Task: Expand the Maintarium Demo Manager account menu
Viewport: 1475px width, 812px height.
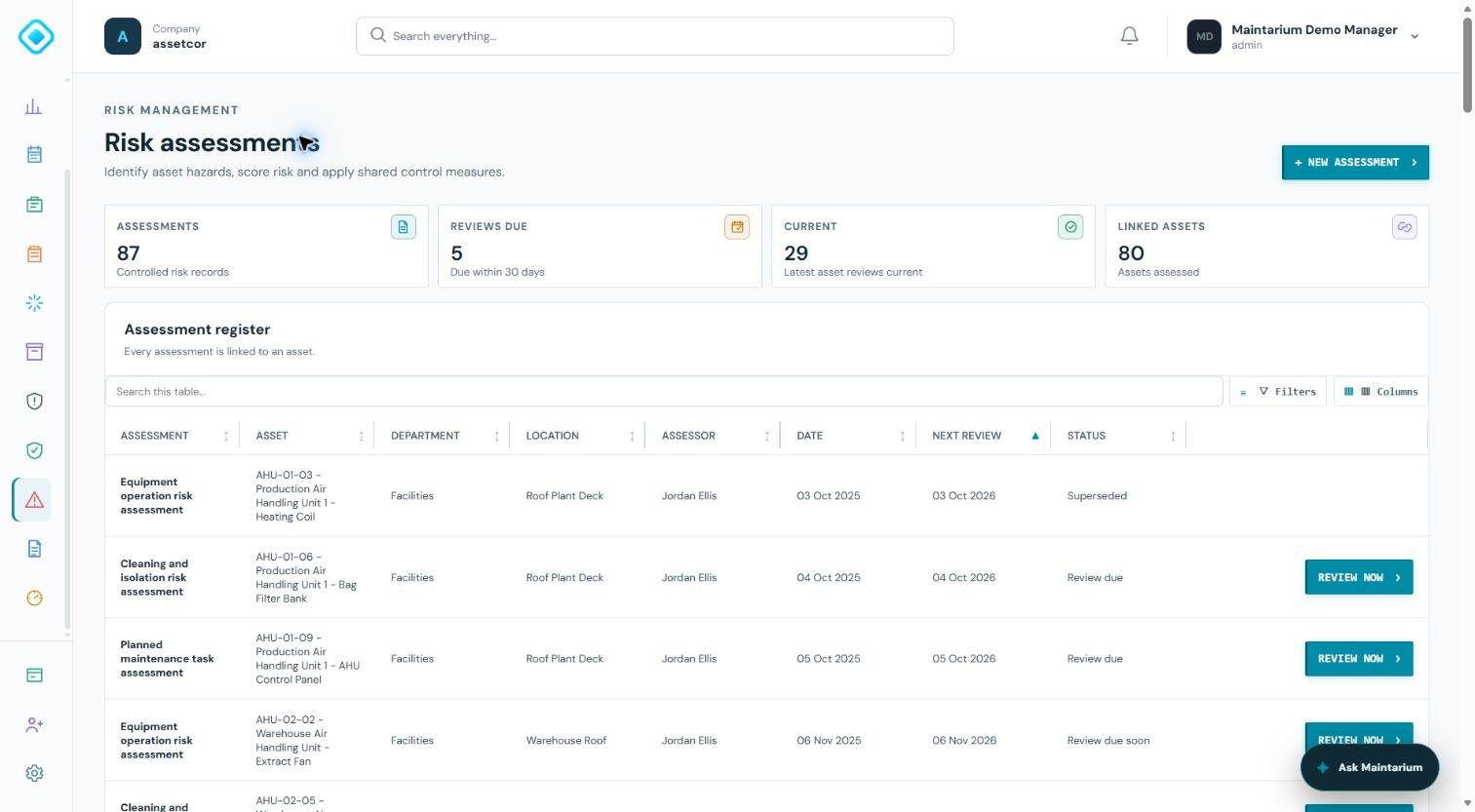Action: pos(1302,37)
